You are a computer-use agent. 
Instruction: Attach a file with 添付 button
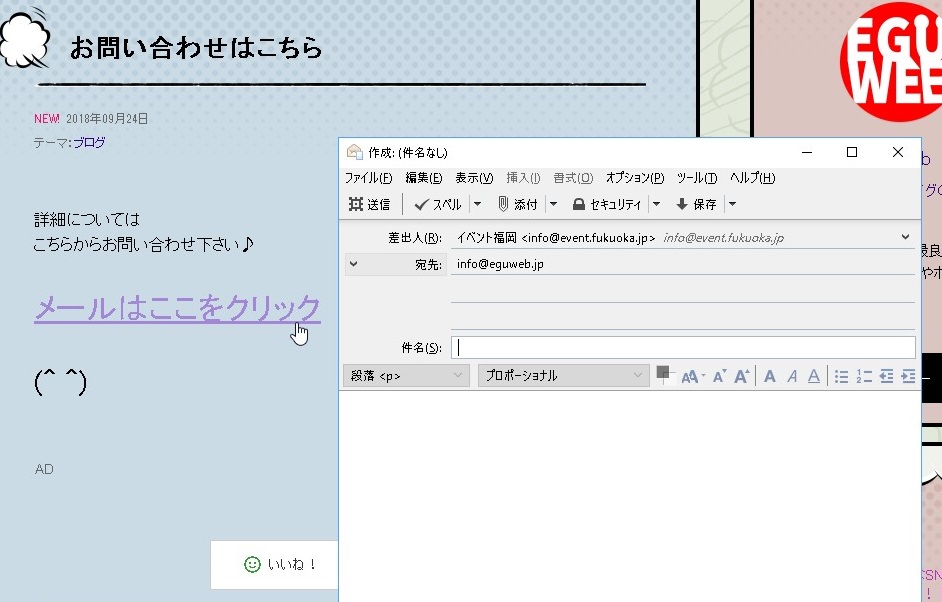tap(517, 204)
